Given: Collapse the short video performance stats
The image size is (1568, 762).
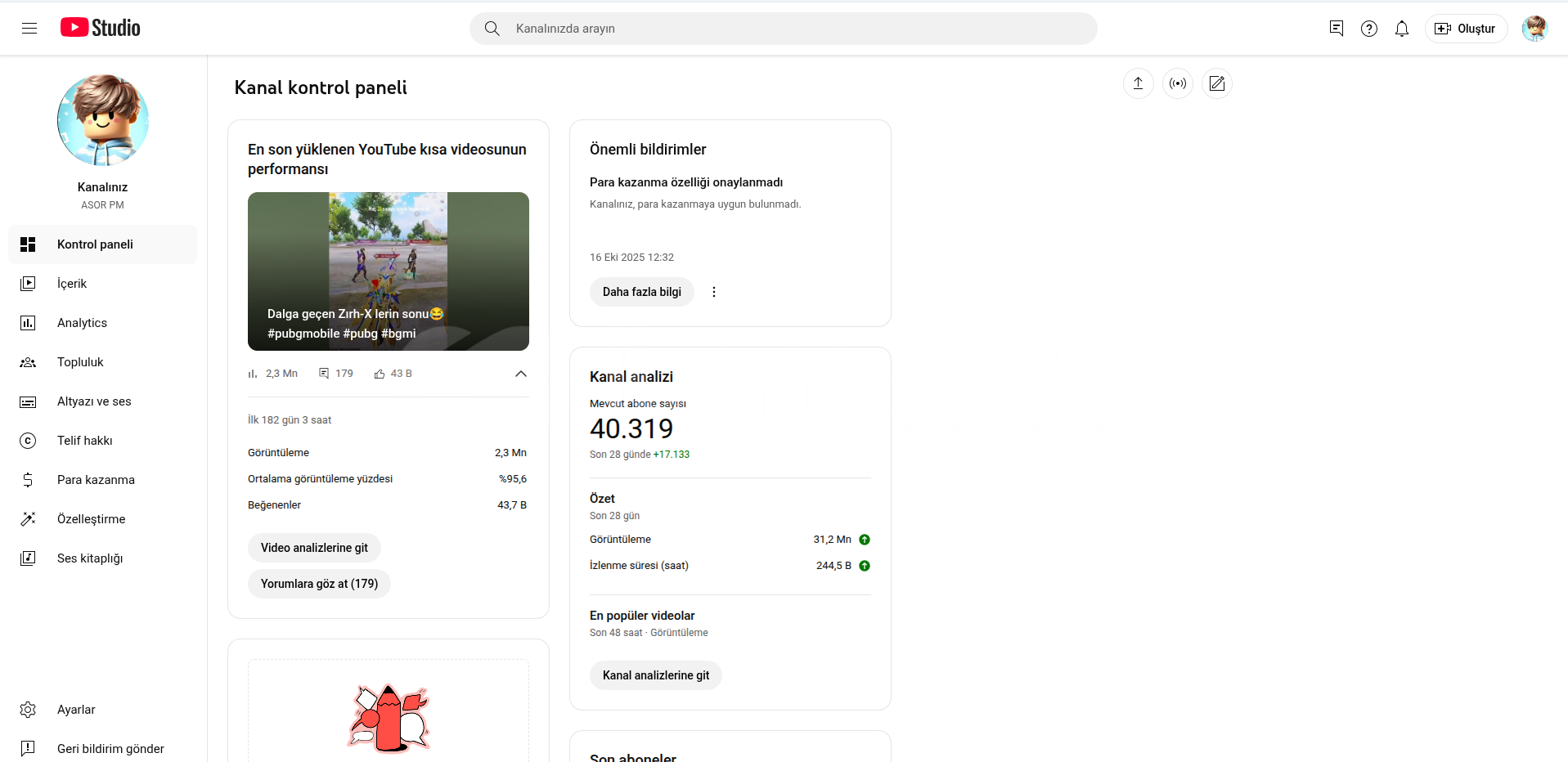Looking at the screenshot, I should tap(520, 374).
